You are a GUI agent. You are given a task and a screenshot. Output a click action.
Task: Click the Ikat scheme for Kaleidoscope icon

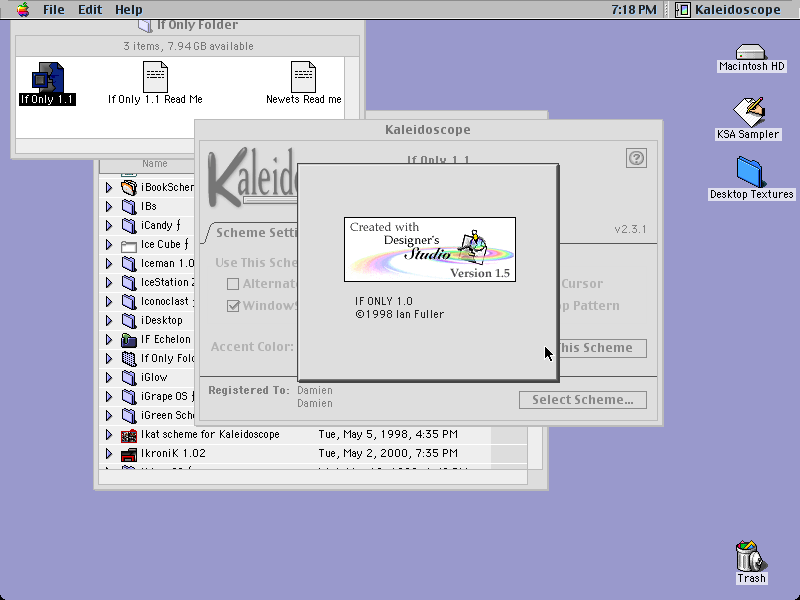(x=129, y=435)
